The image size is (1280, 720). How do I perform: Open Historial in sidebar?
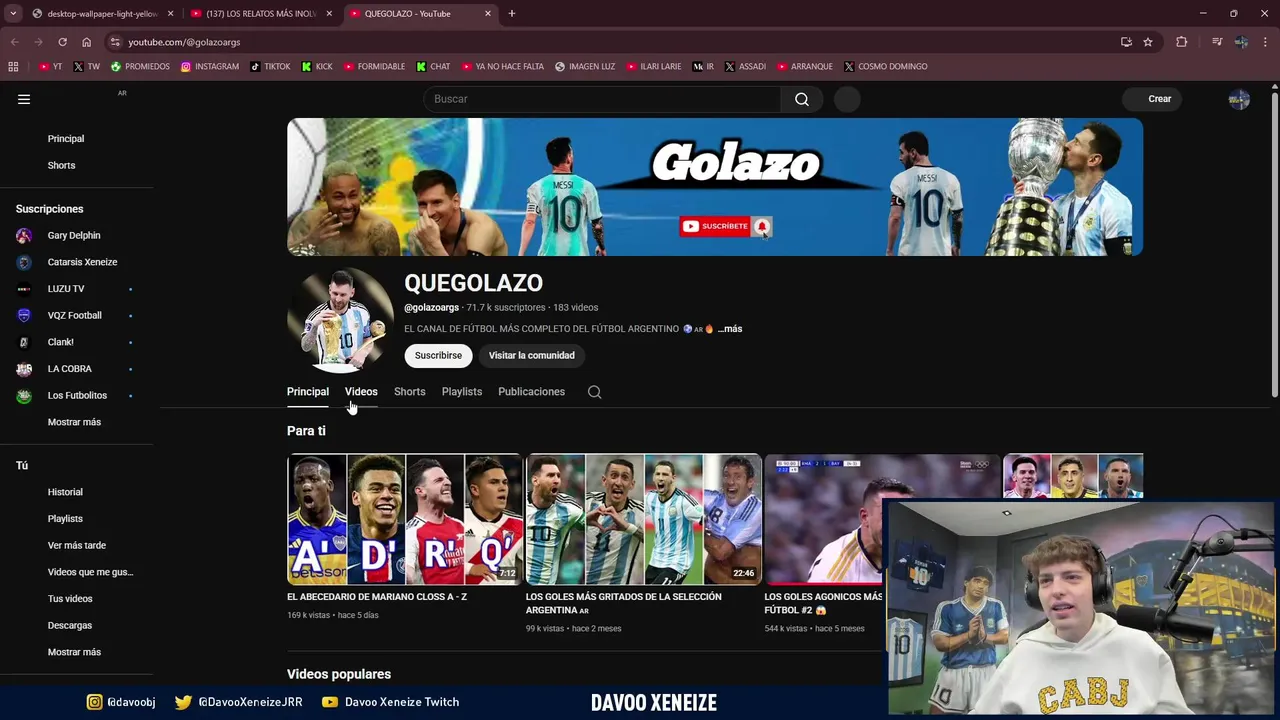coord(65,492)
